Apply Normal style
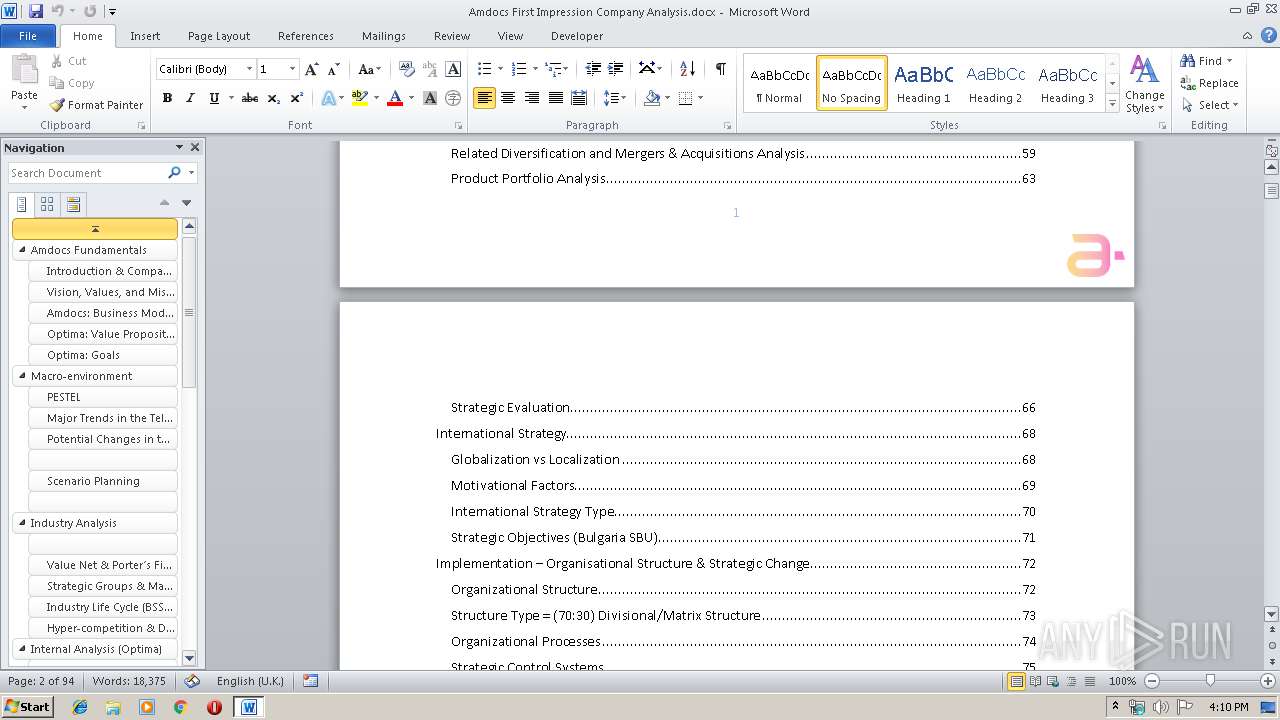Viewport: 1280px width, 720px height. tap(779, 83)
